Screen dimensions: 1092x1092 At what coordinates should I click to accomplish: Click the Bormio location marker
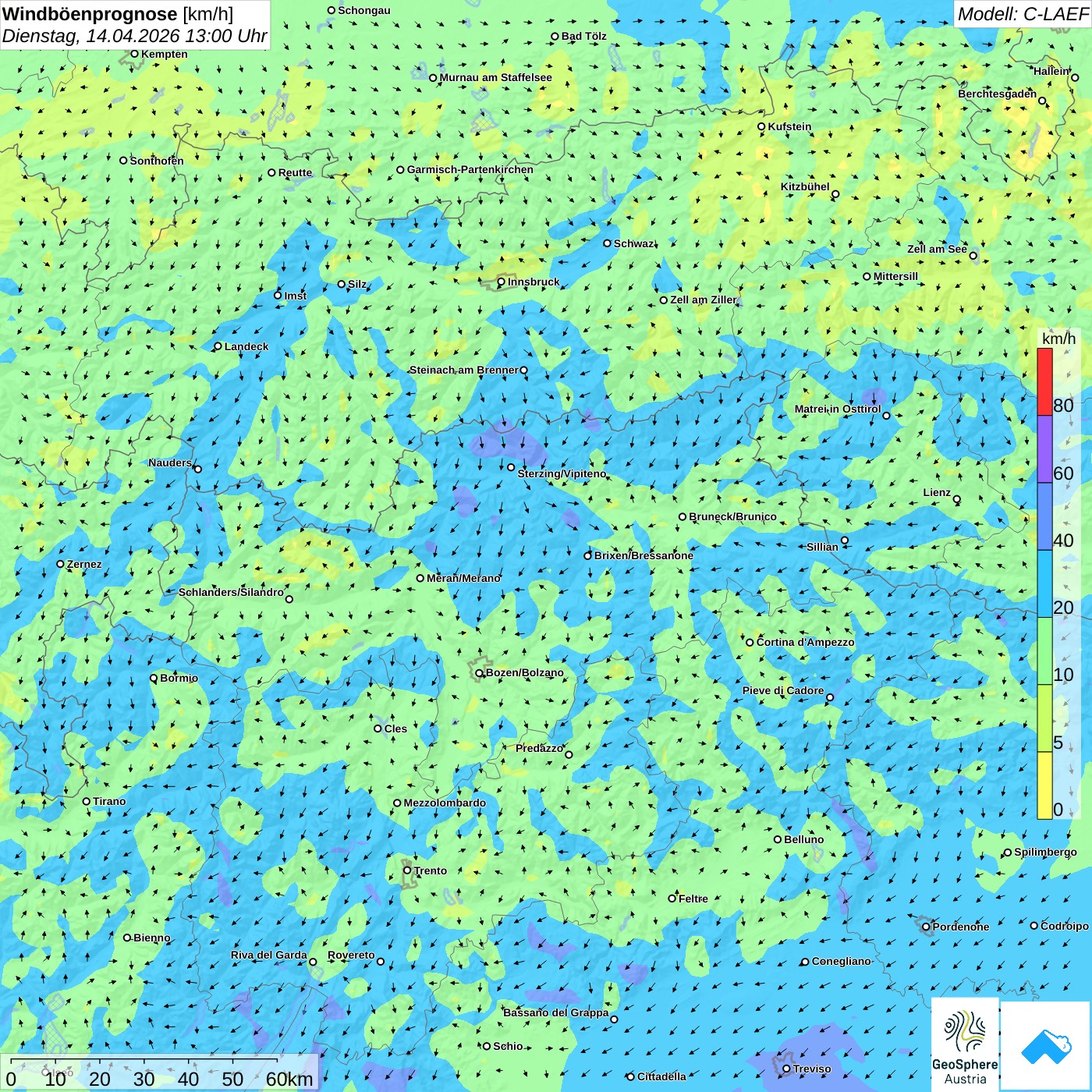[154, 678]
